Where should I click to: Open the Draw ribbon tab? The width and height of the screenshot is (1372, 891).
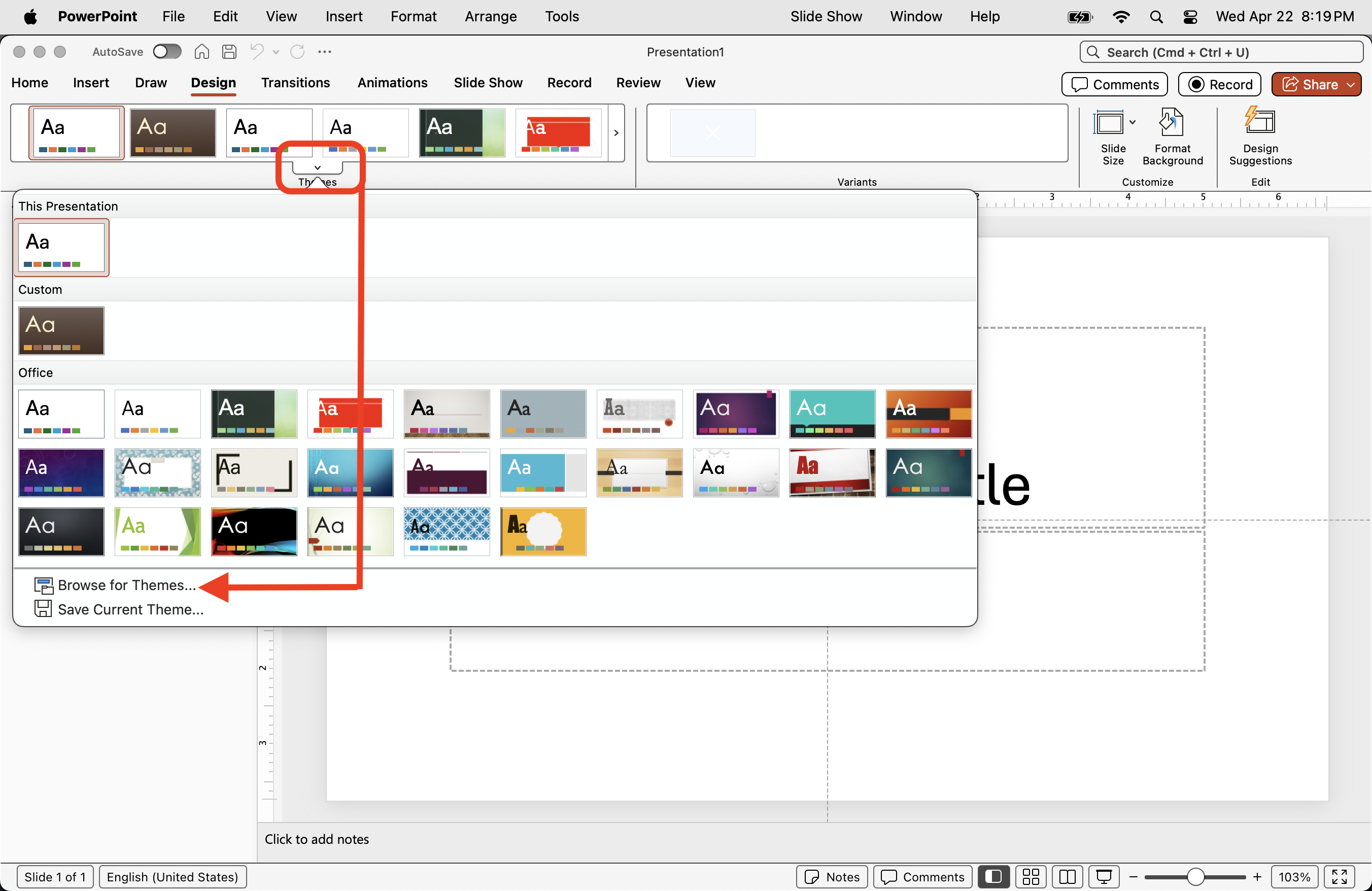151,83
